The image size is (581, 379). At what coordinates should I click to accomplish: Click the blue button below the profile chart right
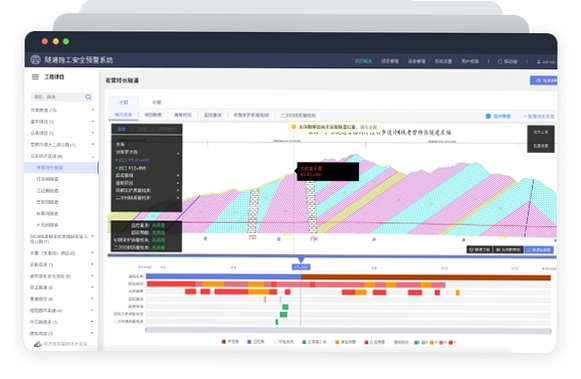[539, 250]
